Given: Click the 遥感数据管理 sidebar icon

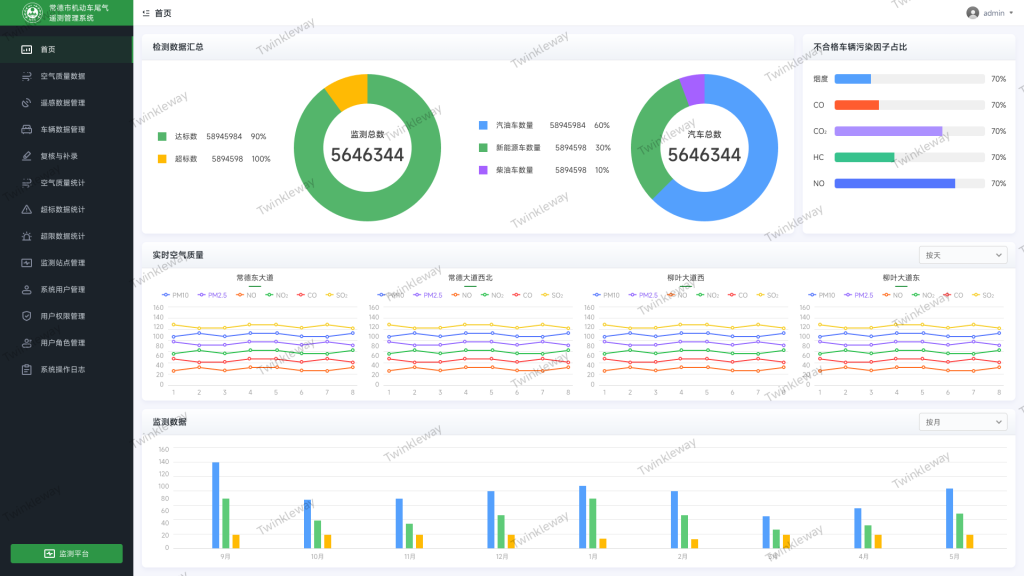Looking at the screenshot, I should (x=27, y=103).
